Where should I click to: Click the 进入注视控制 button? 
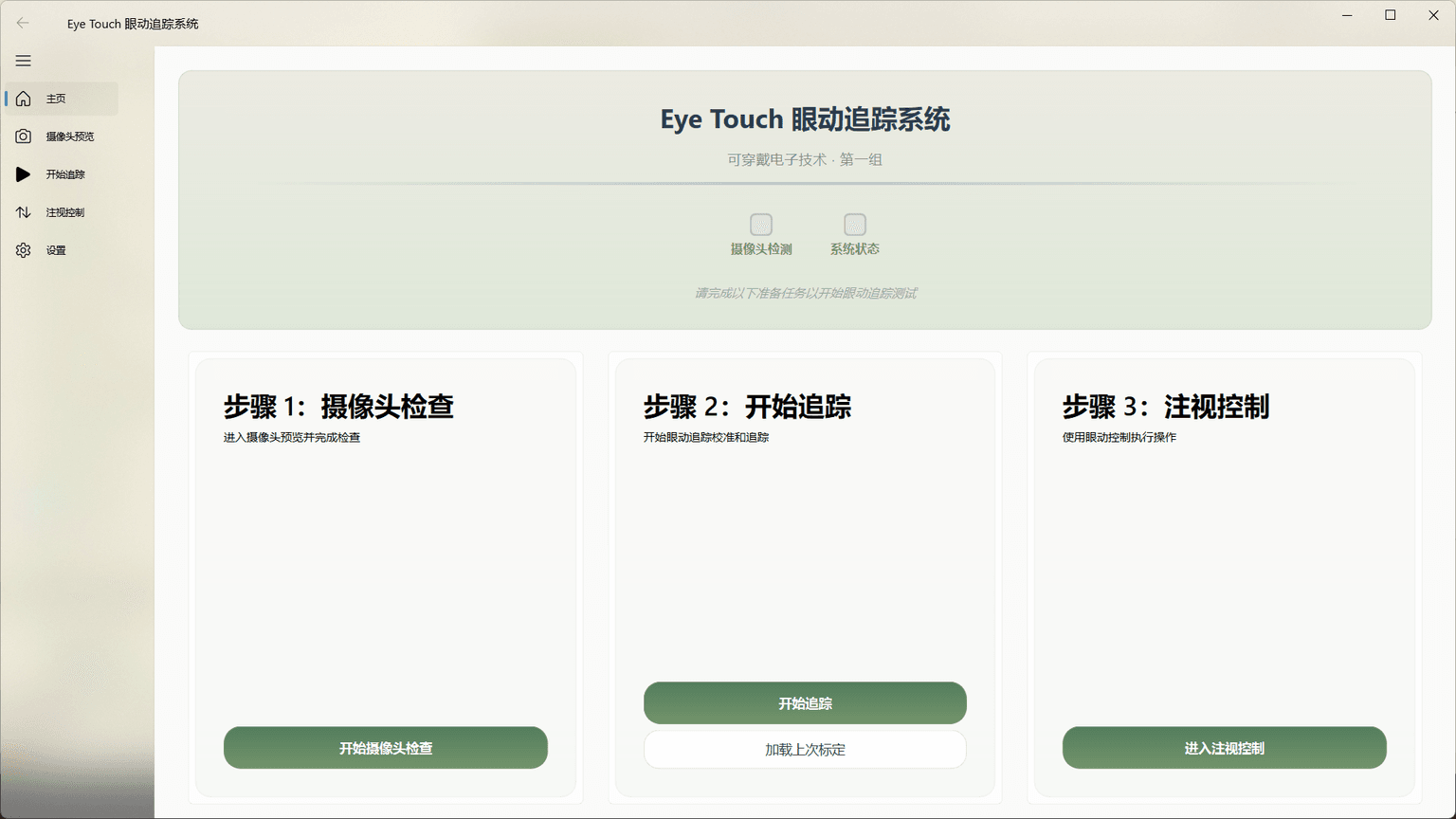point(1225,748)
